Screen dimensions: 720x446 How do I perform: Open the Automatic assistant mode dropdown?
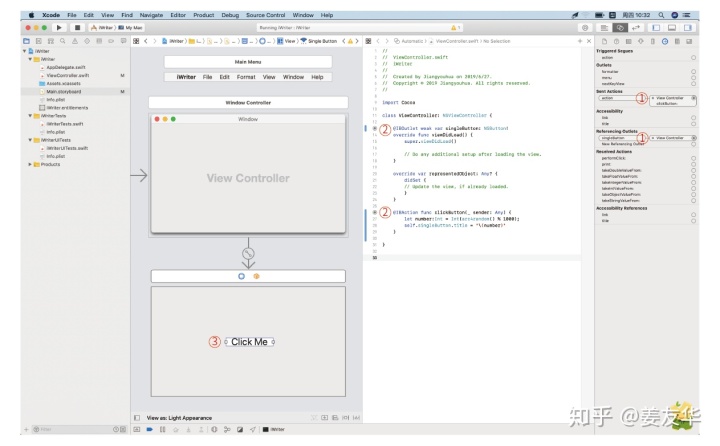[409, 41]
